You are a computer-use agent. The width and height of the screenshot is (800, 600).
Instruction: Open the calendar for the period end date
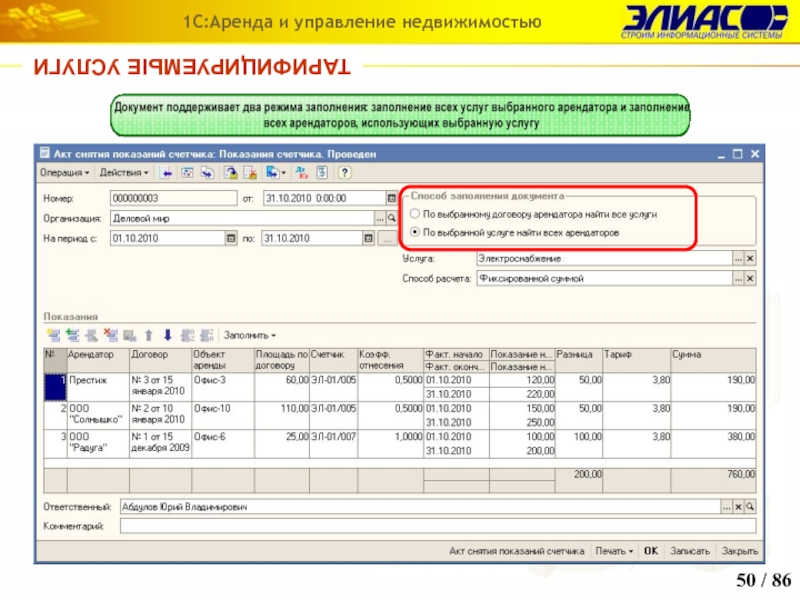pyautogui.click(x=368, y=238)
